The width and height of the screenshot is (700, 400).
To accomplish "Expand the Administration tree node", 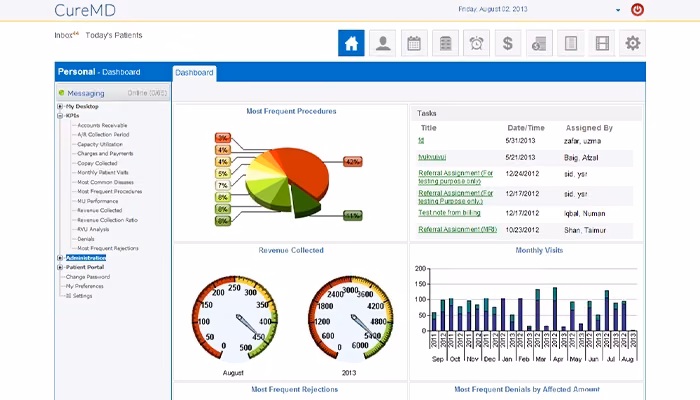I will pyautogui.click(x=60, y=258).
